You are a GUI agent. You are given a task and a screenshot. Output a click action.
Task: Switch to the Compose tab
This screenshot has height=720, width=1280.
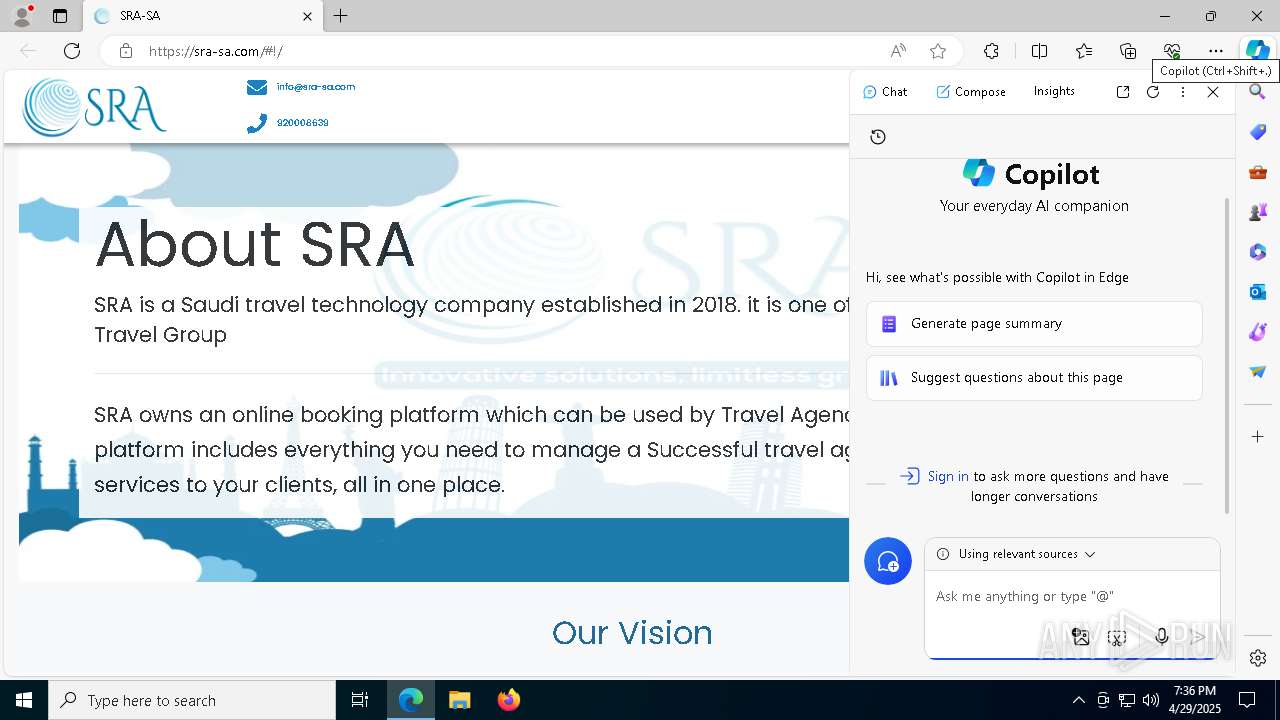click(x=971, y=91)
